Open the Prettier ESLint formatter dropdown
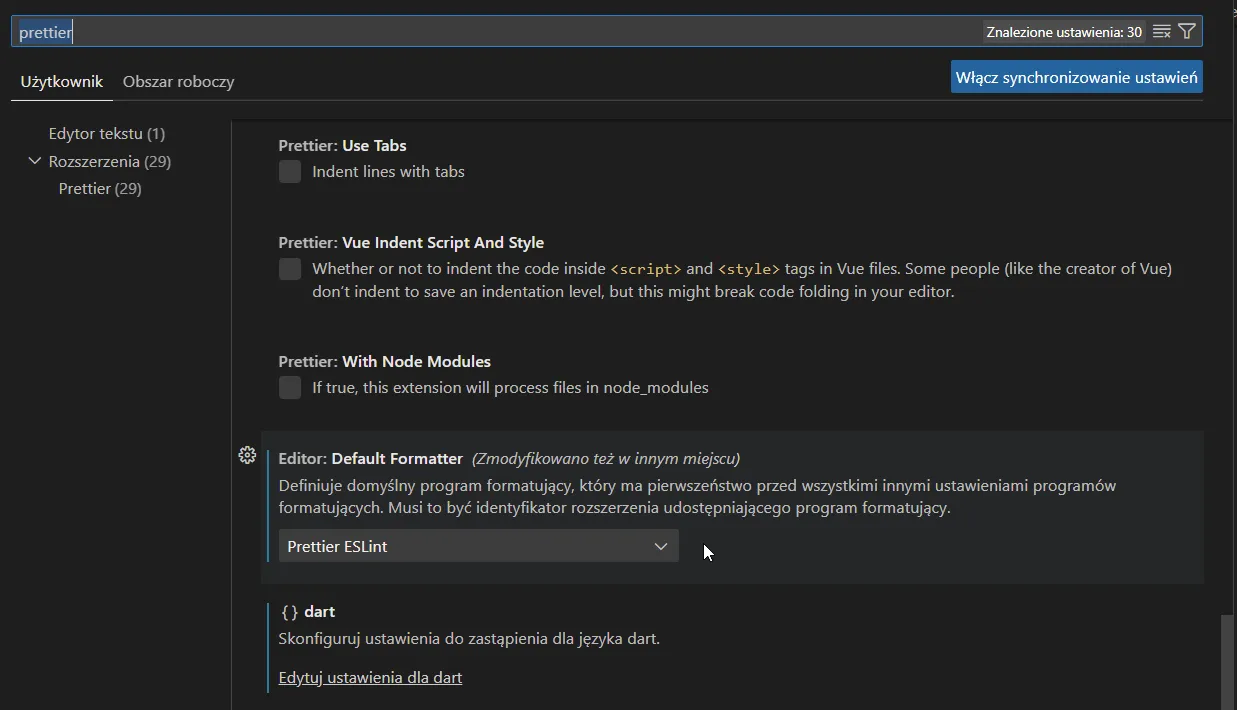Image resolution: width=1237 pixels, height=710 pixels. click(478, 546)
